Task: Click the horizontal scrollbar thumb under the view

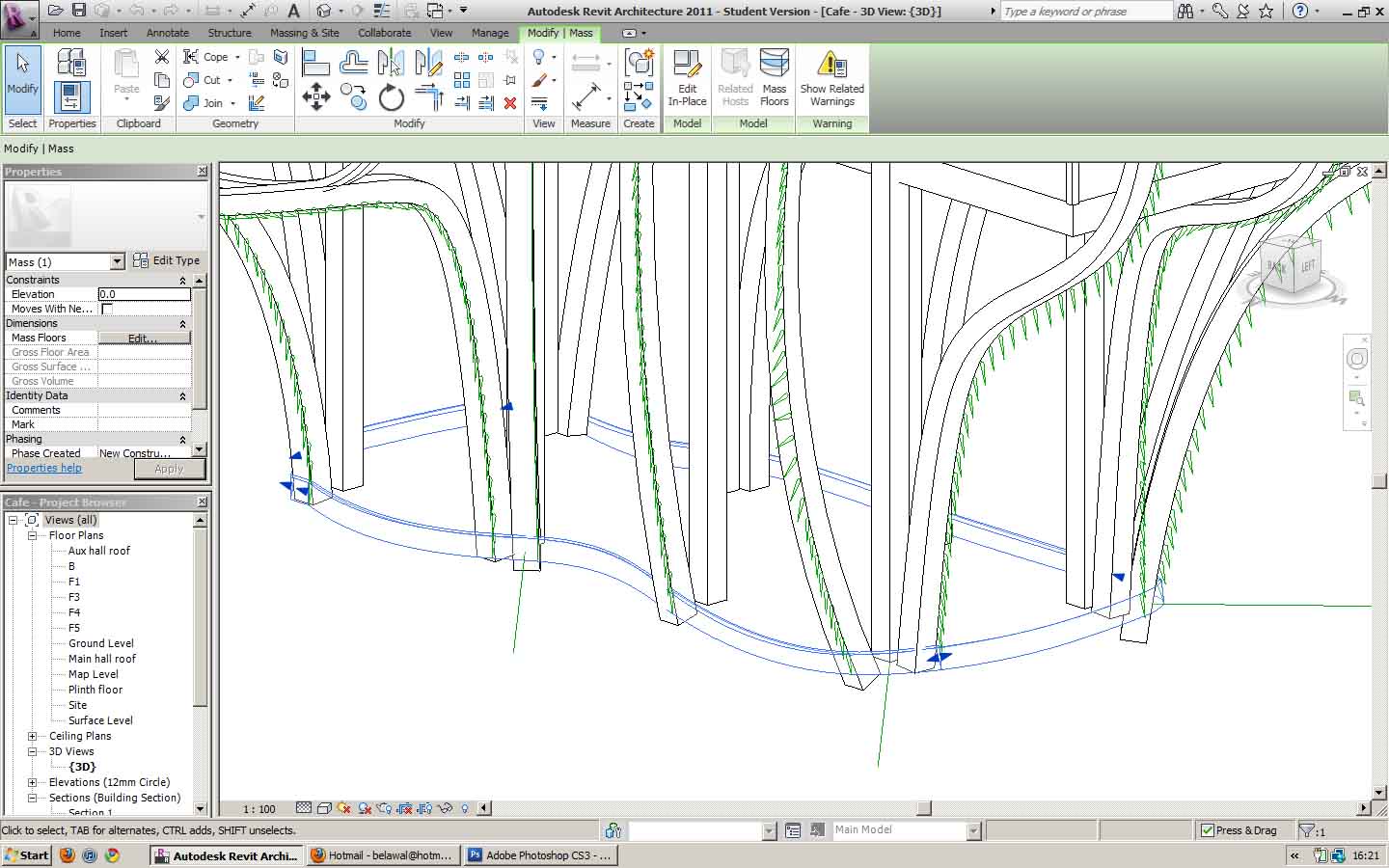Action: point(923,808)
